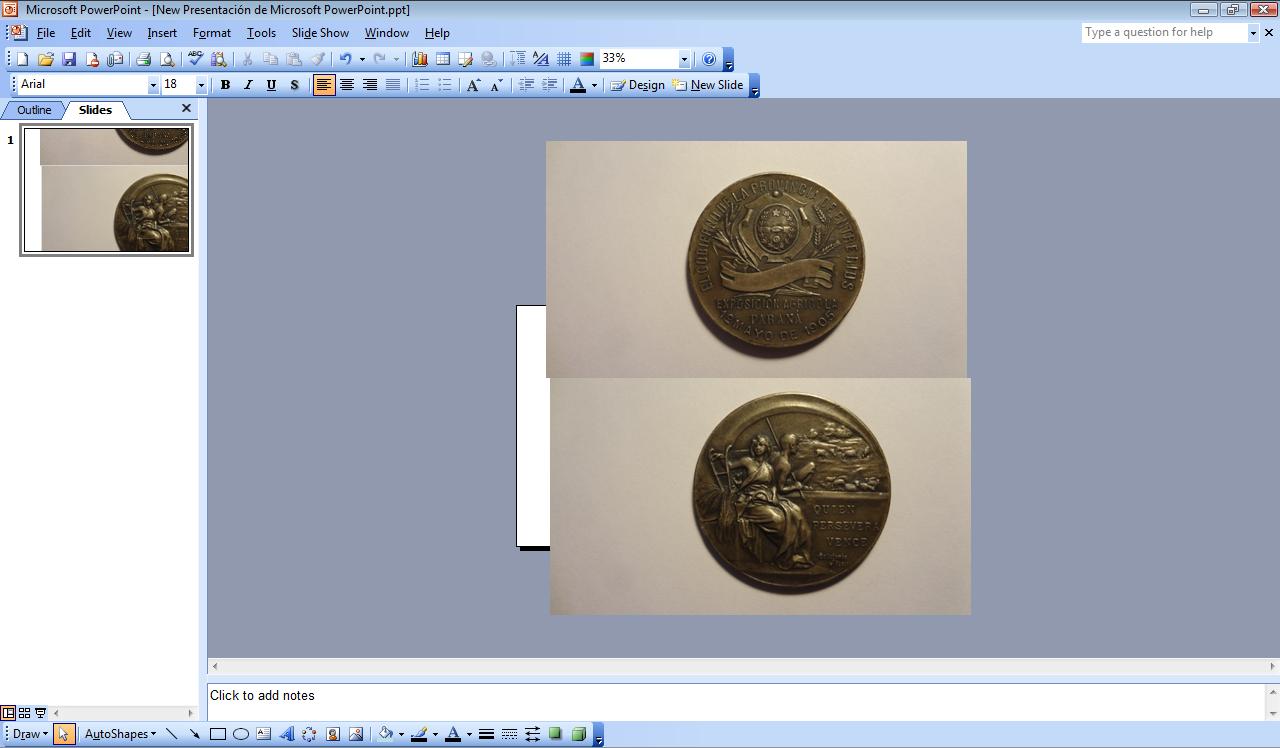1280x748 pixels.
Task: Apply the Font Color on formatting toolbar
Action: [x=577, y=85]
